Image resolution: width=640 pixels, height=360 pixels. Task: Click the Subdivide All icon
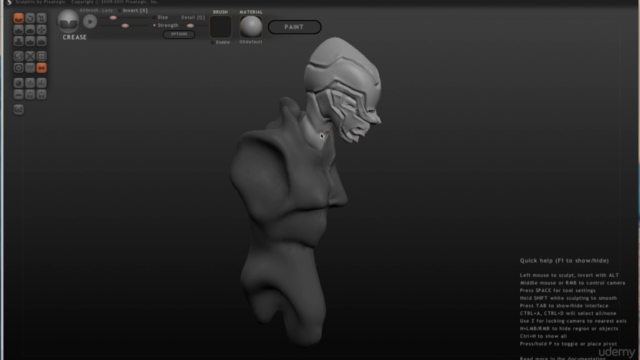coord(41,56)
